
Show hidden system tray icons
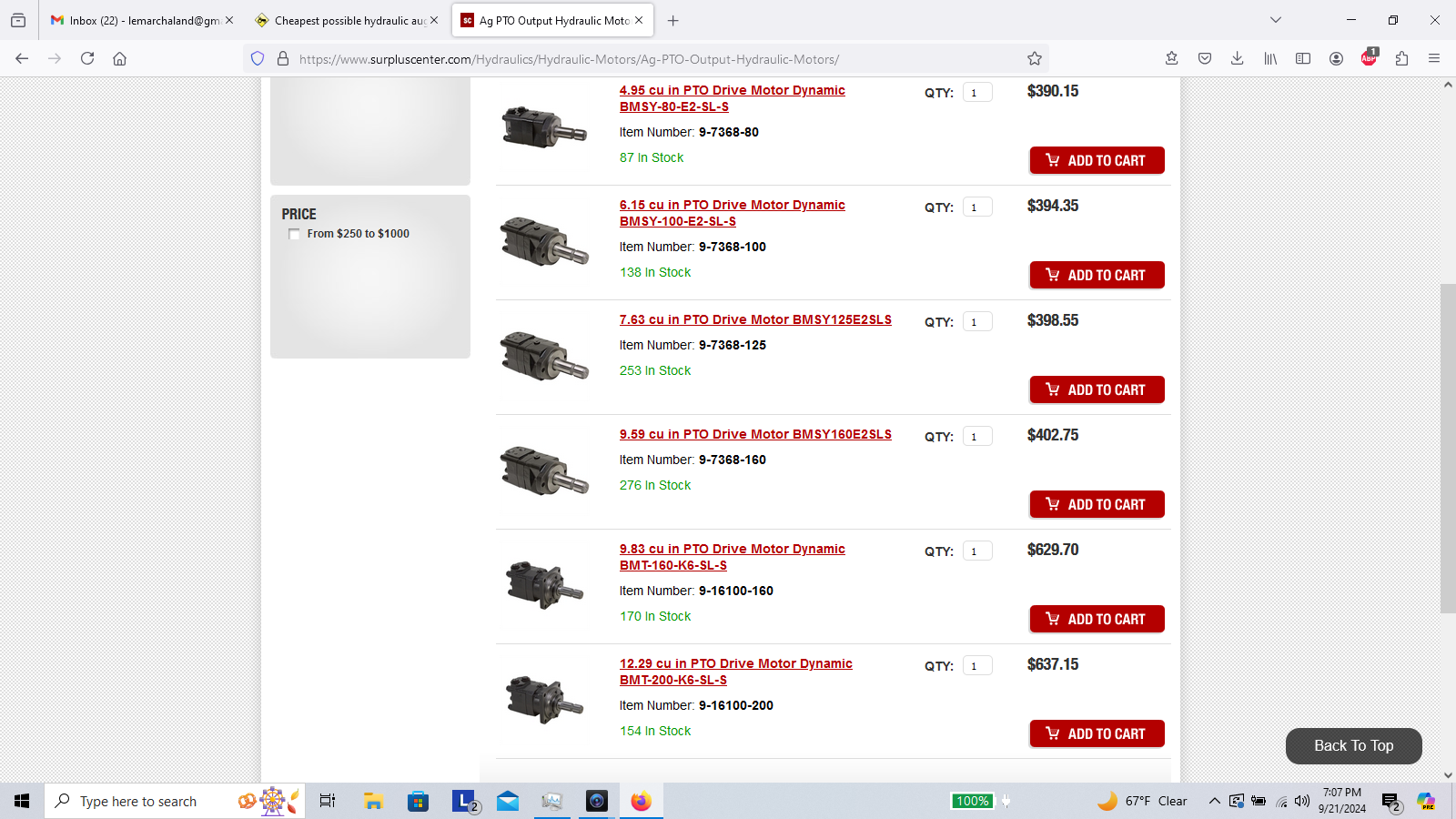(x=1214, y=801)
